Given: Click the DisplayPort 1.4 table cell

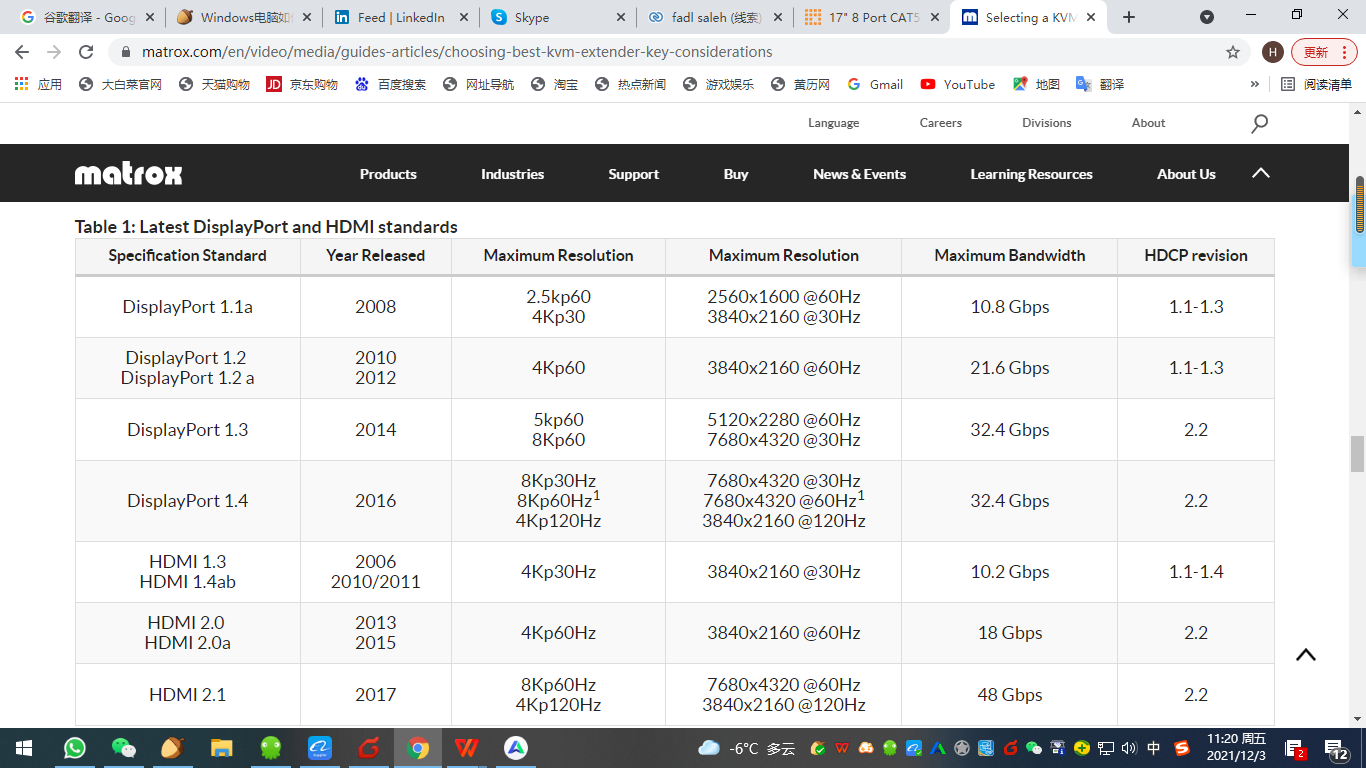Looking at the screenshot, I should click(188, 501).
